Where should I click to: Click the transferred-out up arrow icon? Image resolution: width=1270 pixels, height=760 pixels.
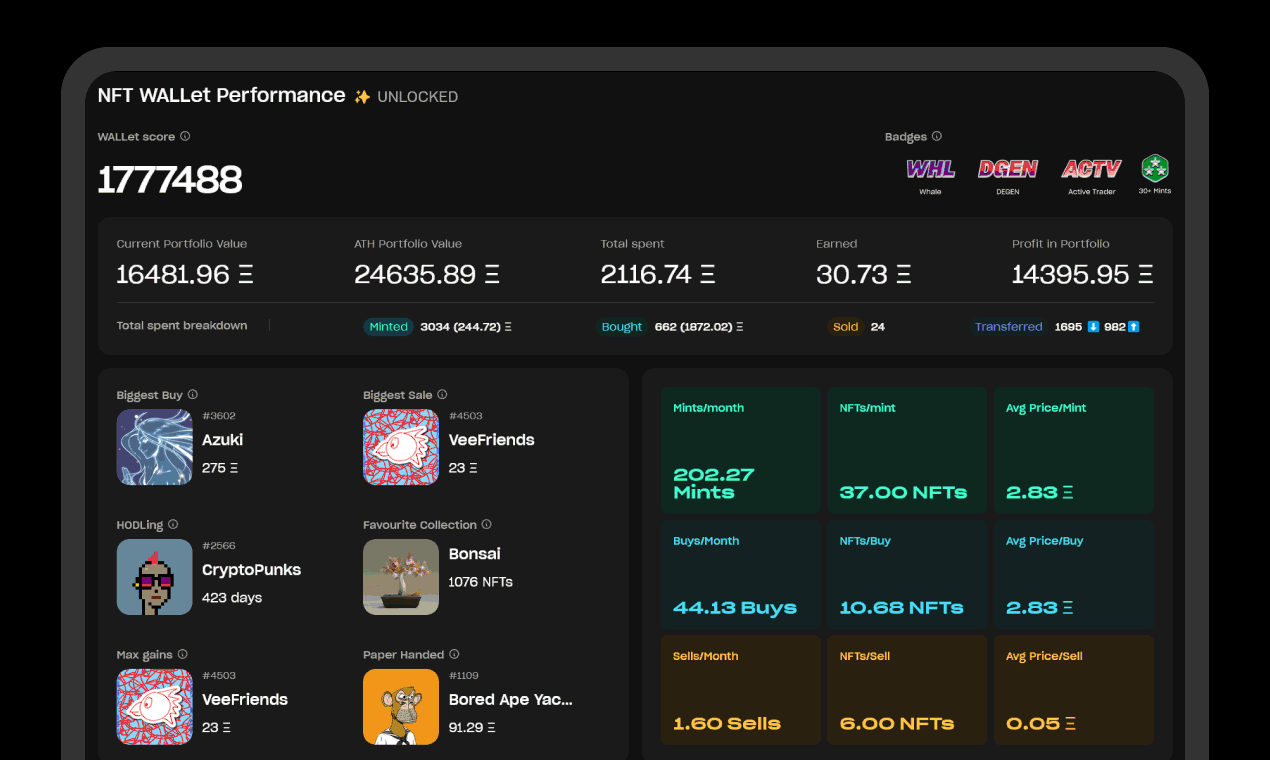coord(1134,327)
